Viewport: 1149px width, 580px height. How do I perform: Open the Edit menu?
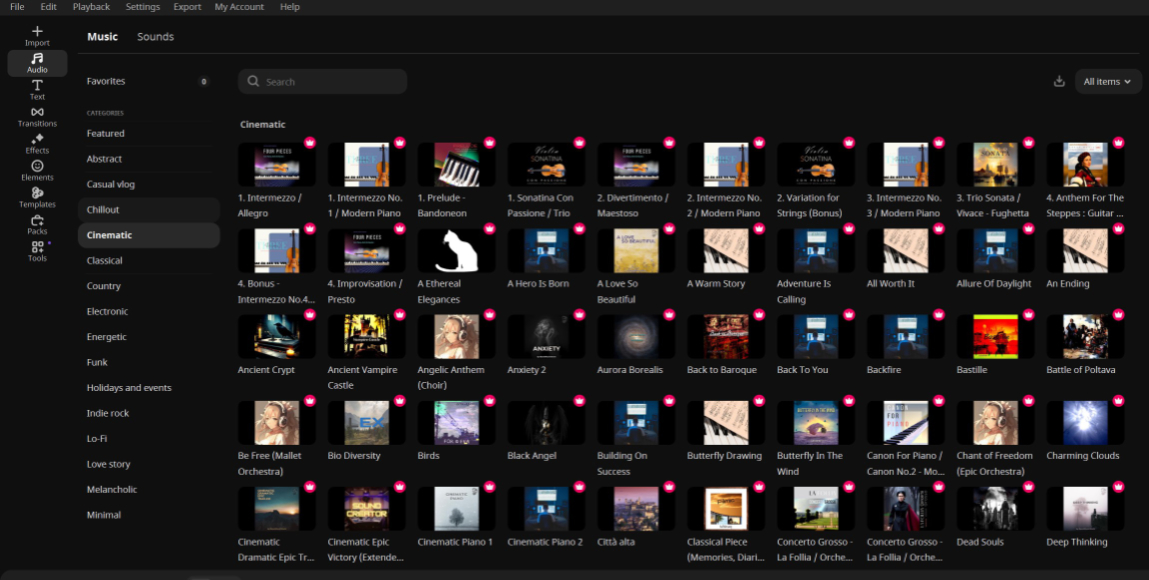click(x=48, y=7)
